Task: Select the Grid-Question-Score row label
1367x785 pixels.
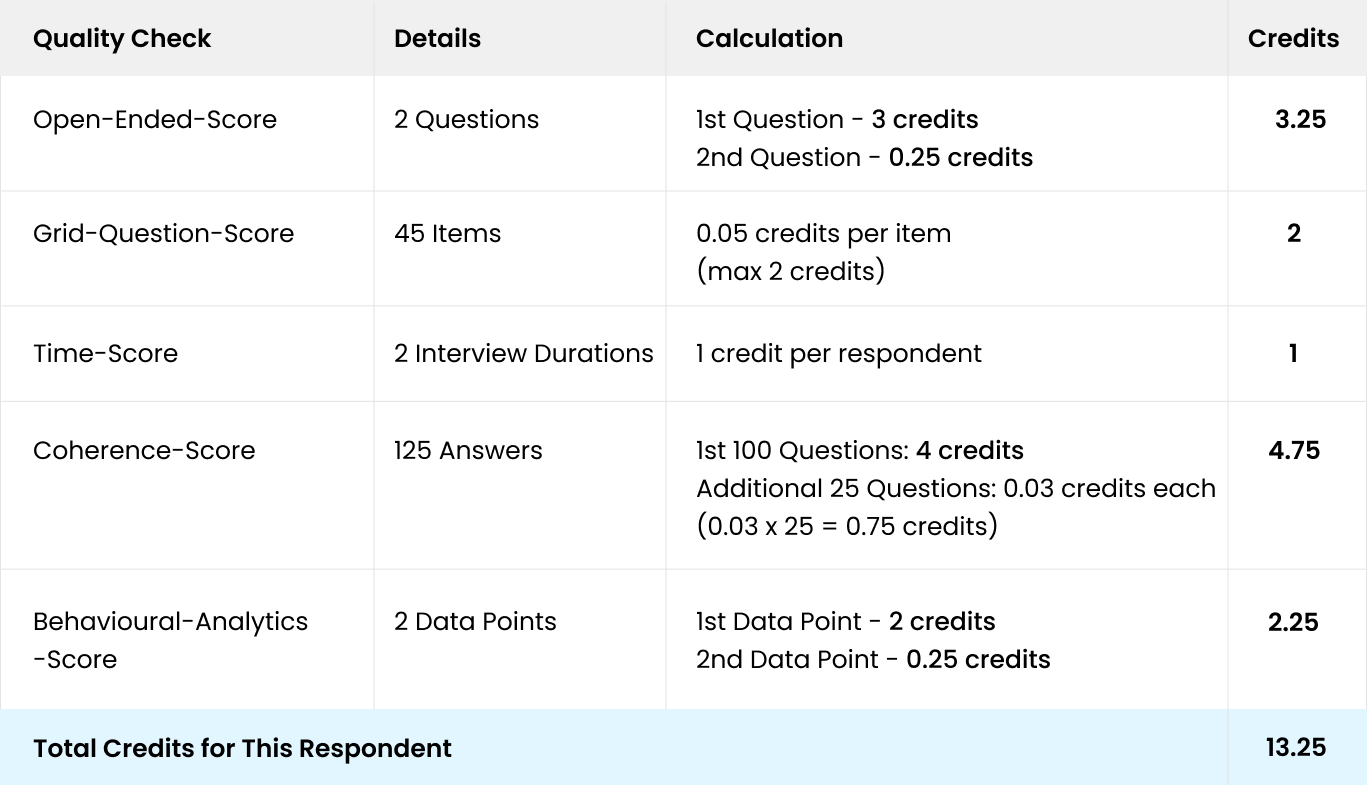Action: (163, 233)
